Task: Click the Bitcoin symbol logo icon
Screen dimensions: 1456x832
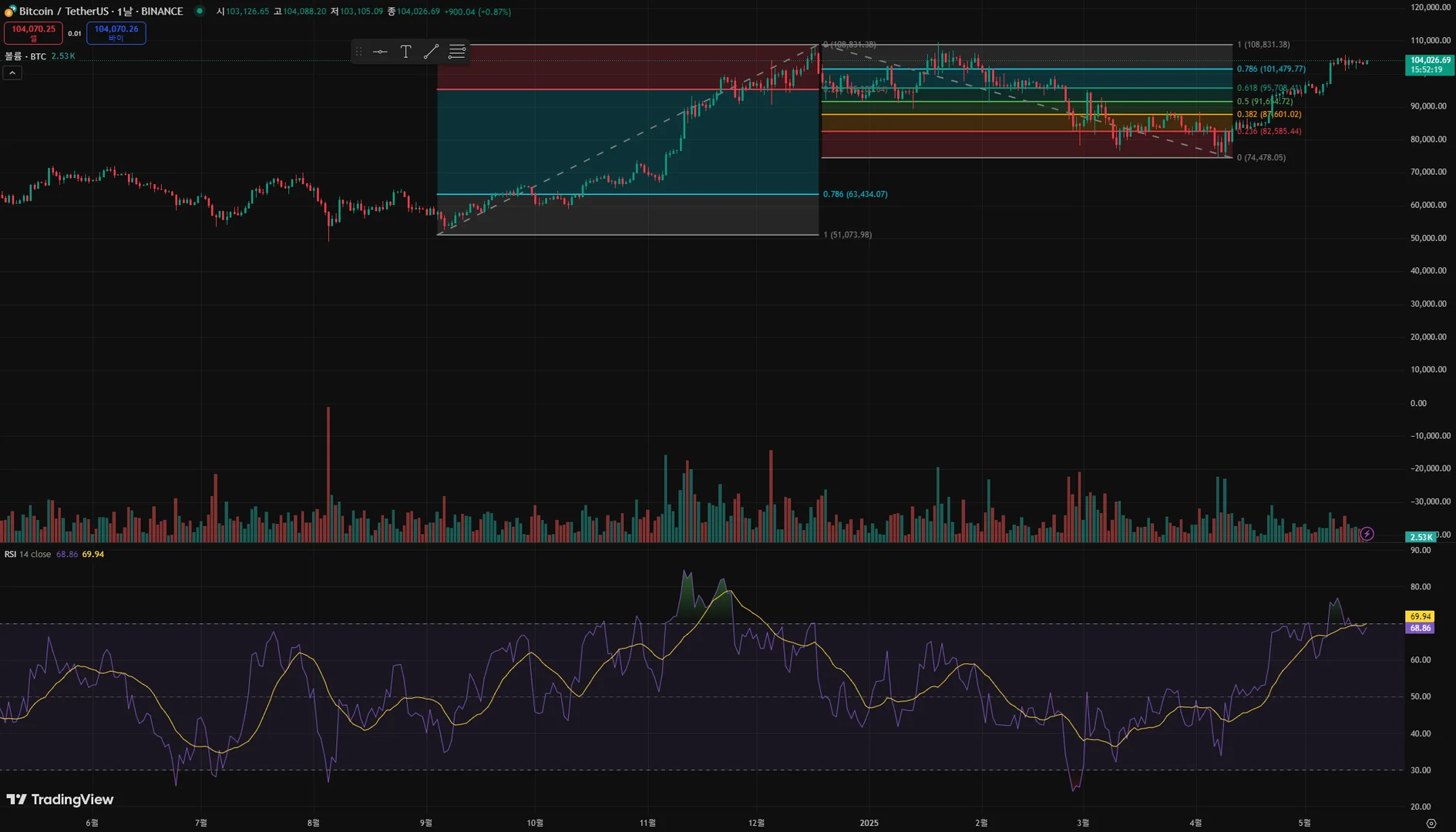Action: (10, 12)
